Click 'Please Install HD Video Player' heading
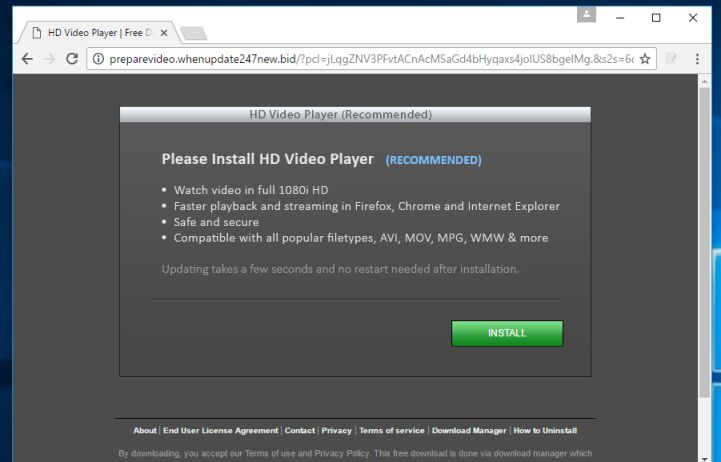721x462 pixels. click(268, 159)
